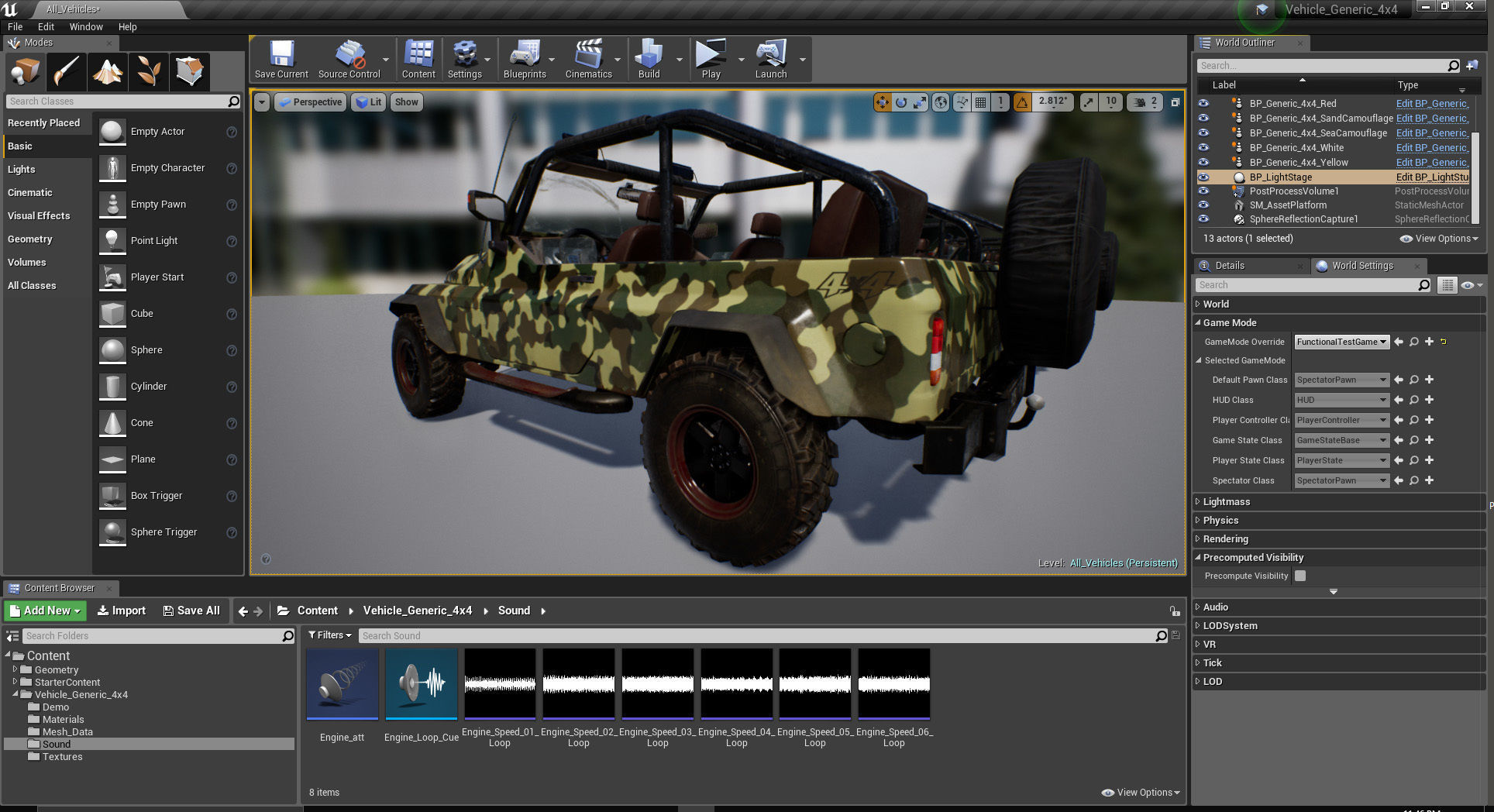The width and height of the screenshot is (1494, 812).
Task: Open Source Control toolbar button
Action: [349, 60]
